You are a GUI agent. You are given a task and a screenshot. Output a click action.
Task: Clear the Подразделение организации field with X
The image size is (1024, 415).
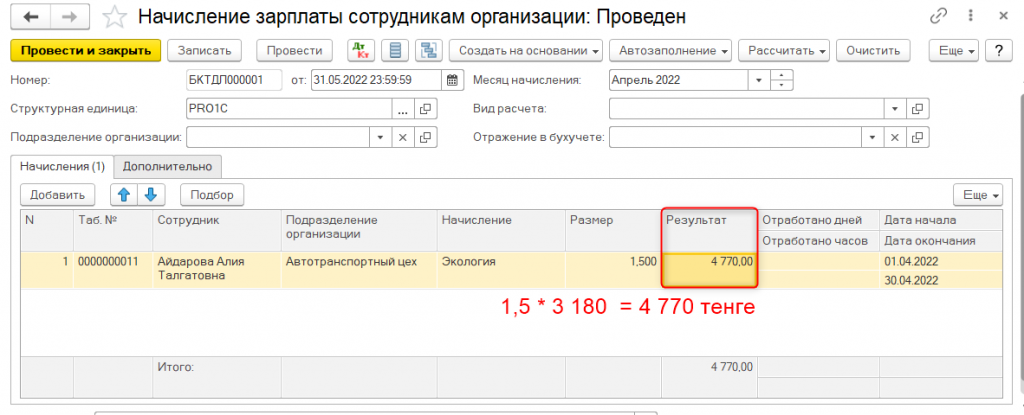point(403,137)
